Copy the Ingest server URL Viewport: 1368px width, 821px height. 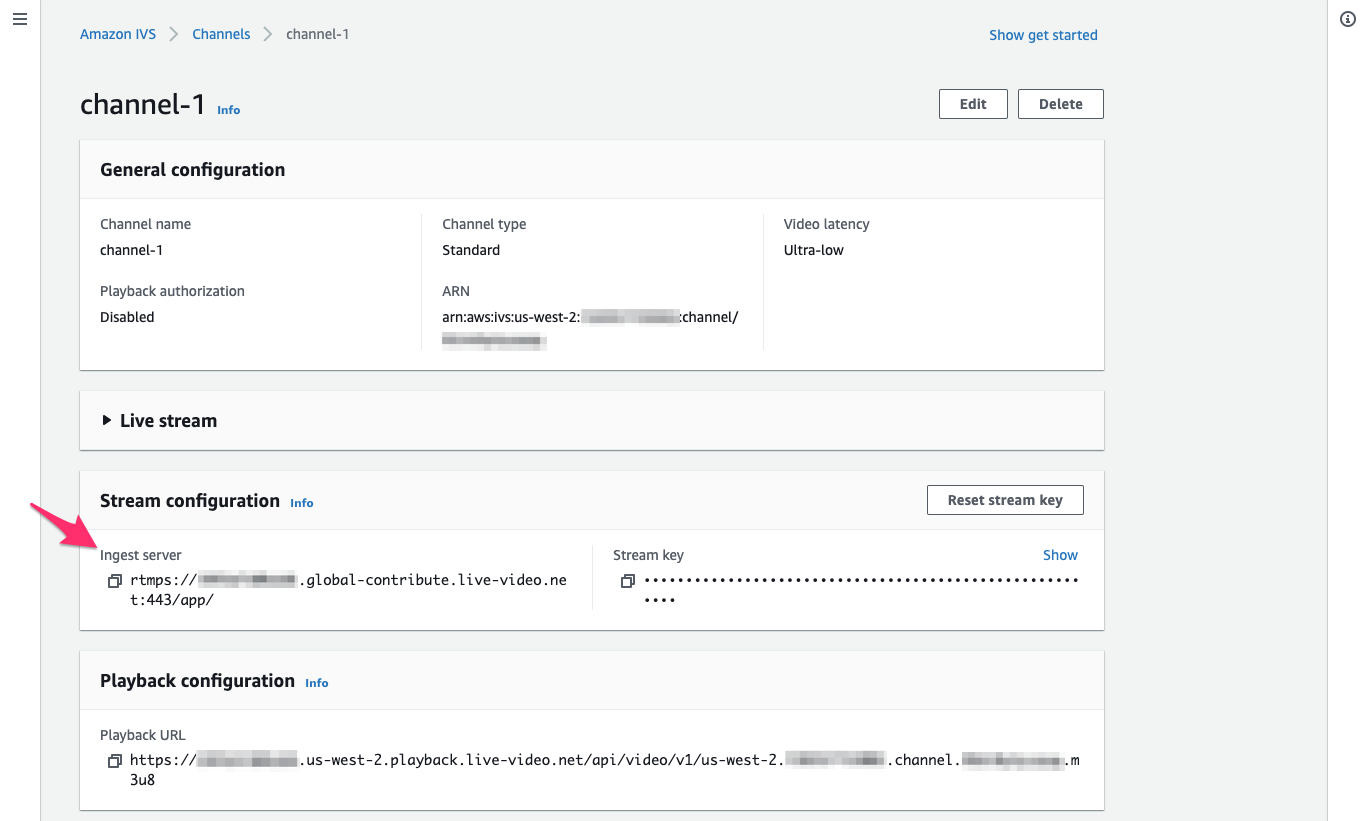114,581
